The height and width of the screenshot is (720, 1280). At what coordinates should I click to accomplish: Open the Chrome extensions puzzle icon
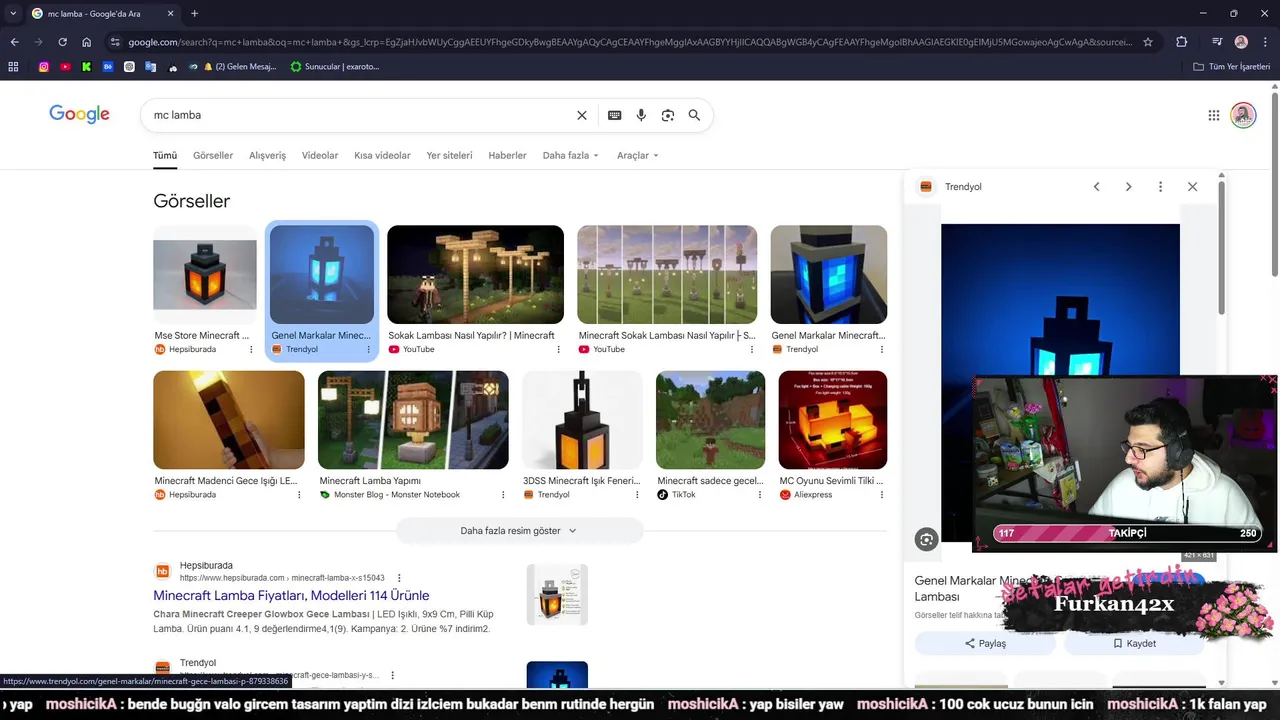click(x=1182, y=42)
